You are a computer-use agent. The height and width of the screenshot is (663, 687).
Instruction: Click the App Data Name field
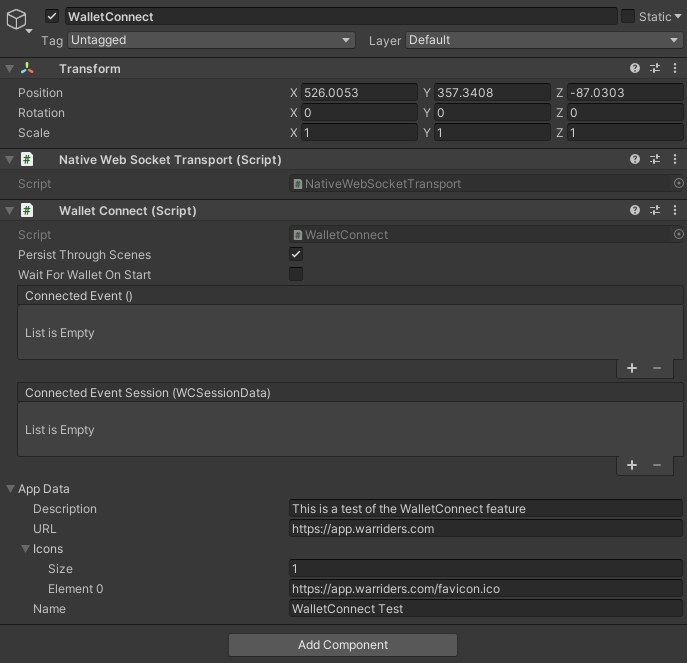485,609
